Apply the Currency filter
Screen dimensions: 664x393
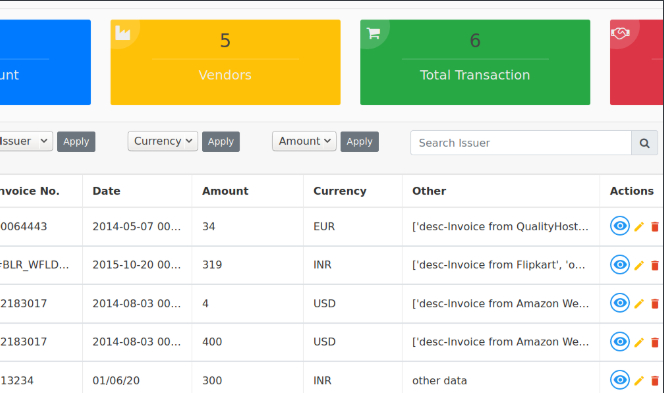click(x=221, y=141)
